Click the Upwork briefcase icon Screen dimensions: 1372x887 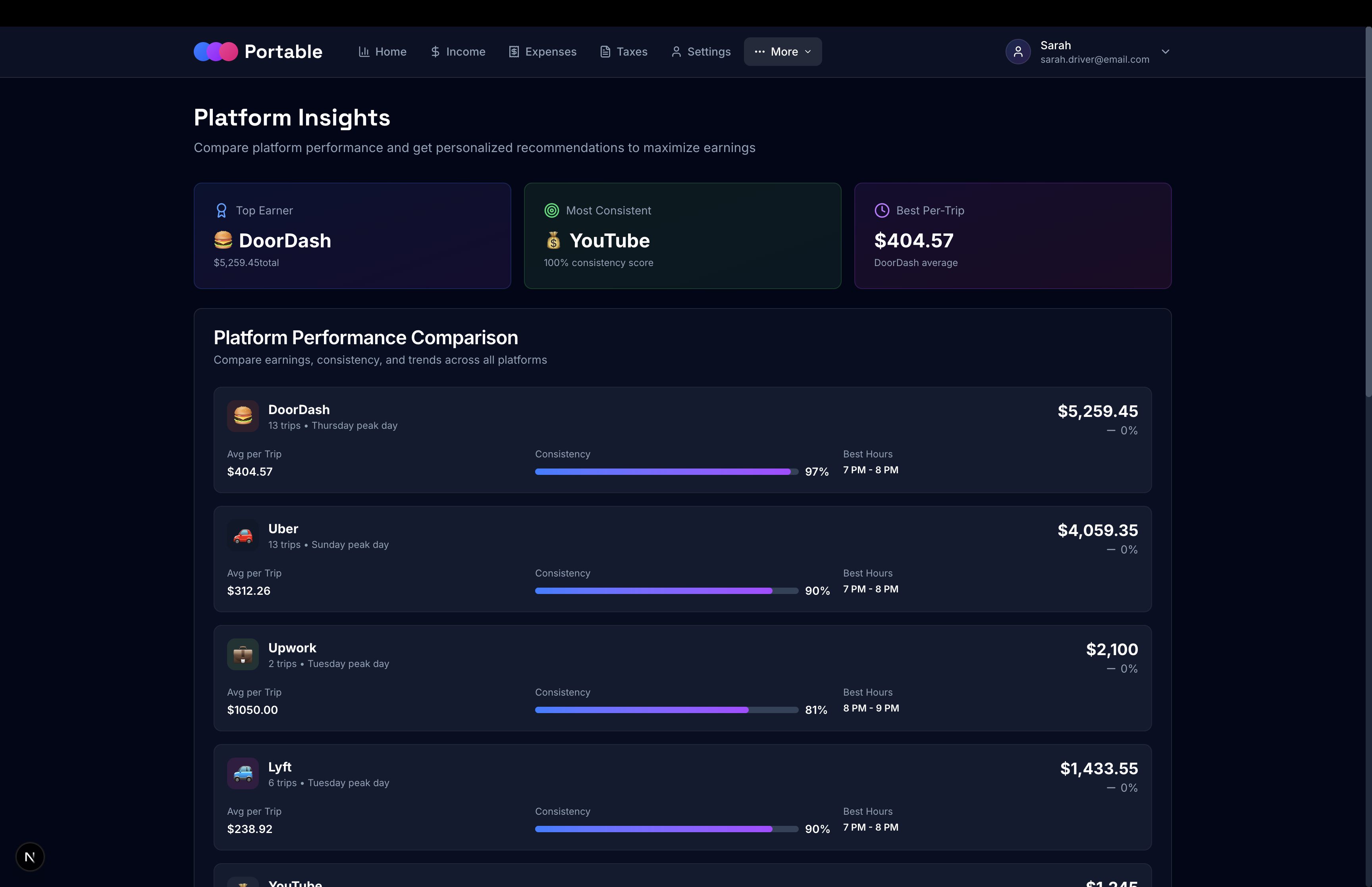(x=243, y=654)
